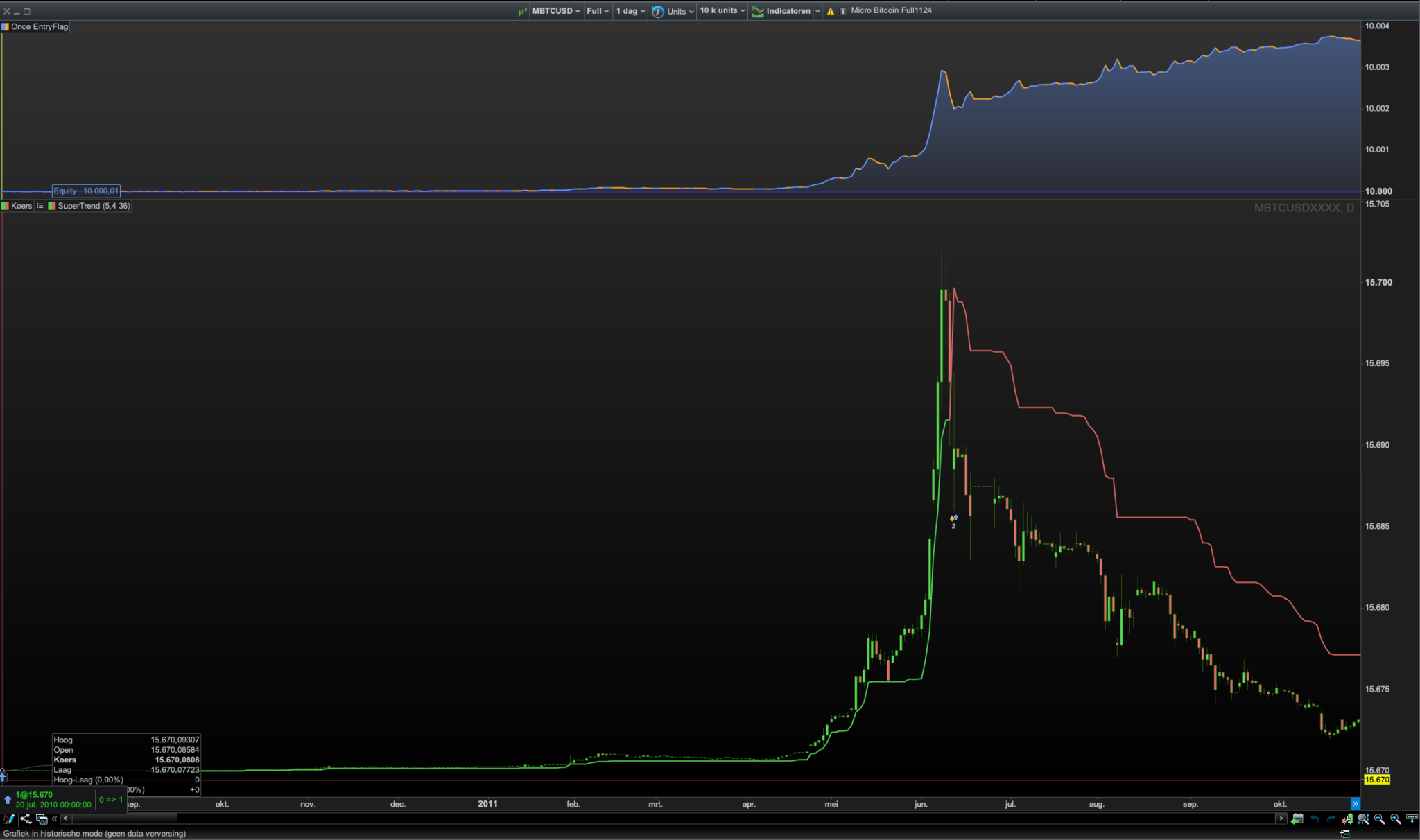Toggle the Koers price series color box
The width and height of the screenshot is (1420, 840).
click(6, 206)
